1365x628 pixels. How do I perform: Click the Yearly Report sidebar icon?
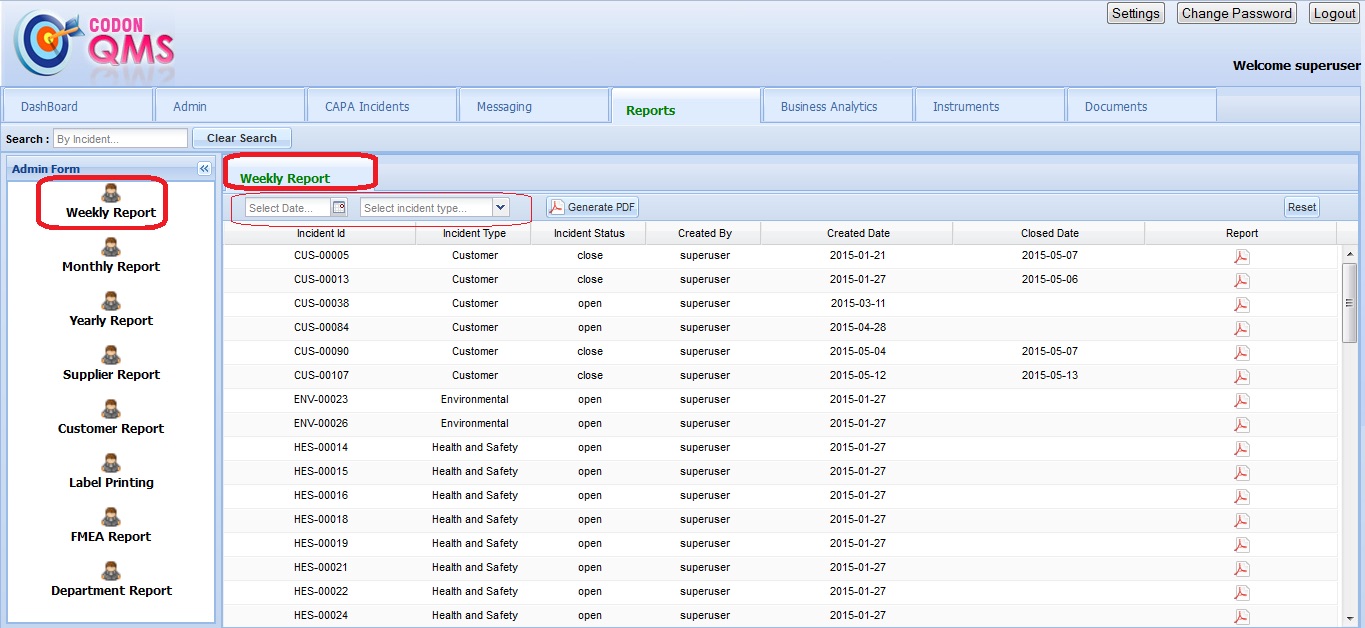point(111,301)
